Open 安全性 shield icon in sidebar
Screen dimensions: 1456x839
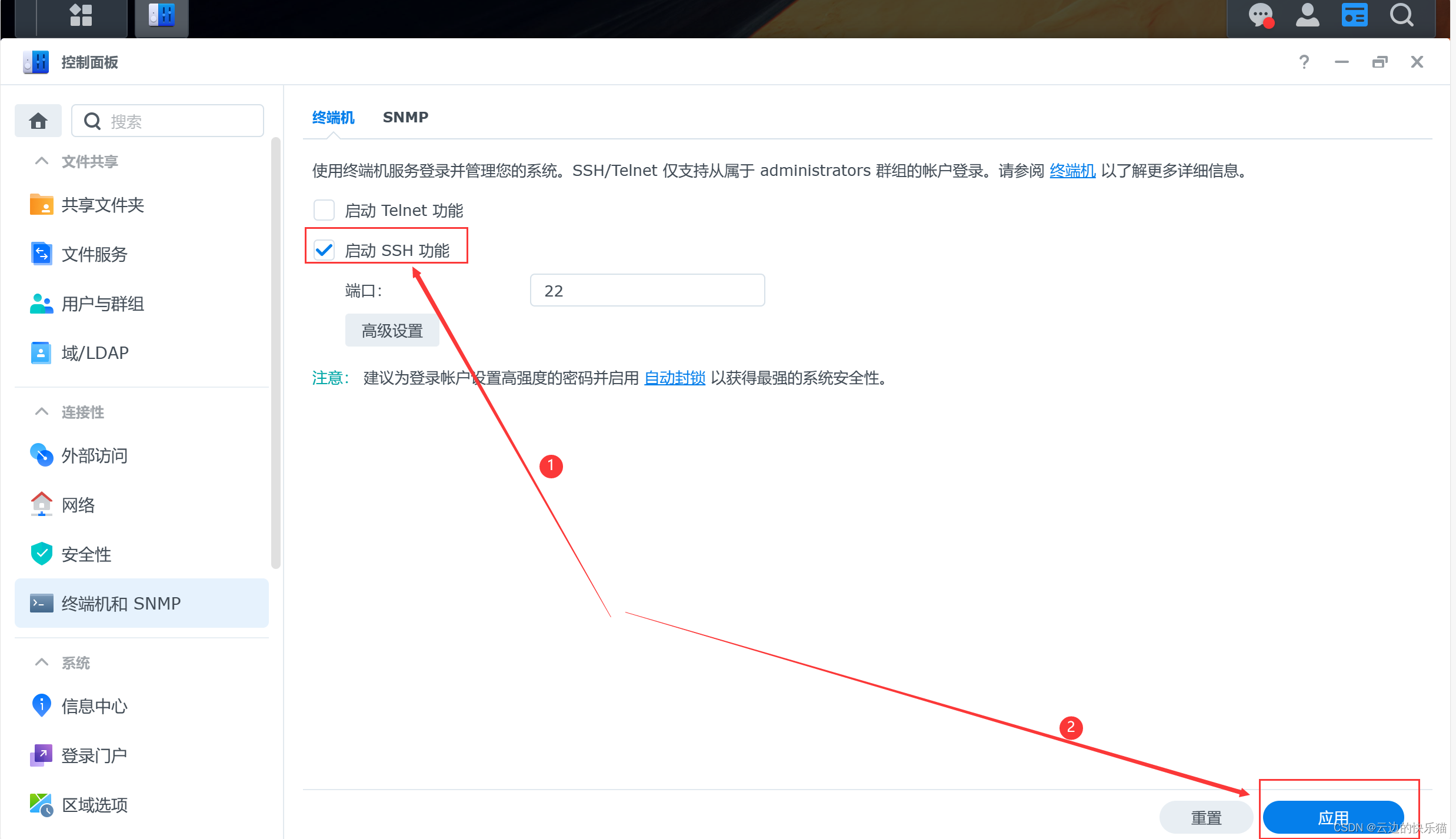pos(41,554)
